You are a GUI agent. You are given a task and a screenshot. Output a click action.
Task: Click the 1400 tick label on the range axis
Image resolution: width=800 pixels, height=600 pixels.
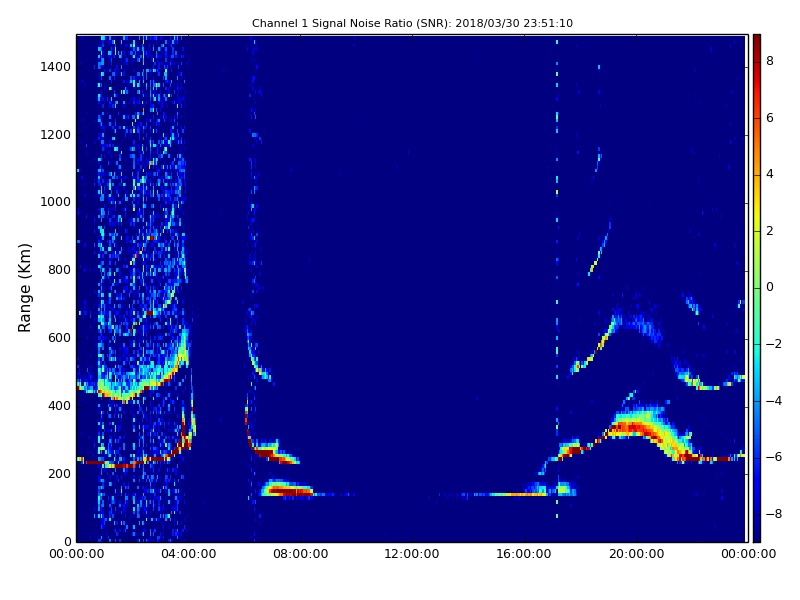coord(56,67)
